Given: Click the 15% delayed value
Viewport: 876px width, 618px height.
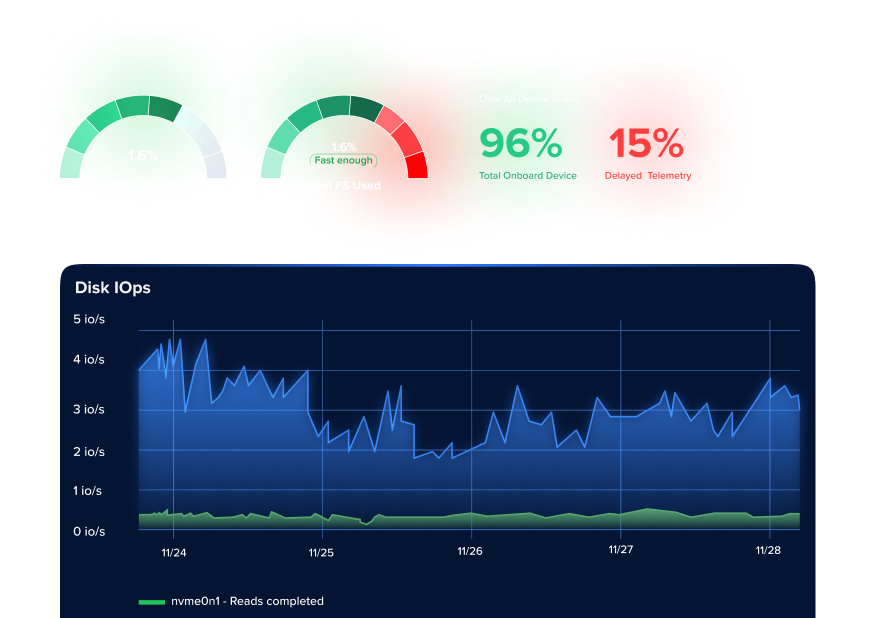Looking at the screenshot, I should coord(646,143).
